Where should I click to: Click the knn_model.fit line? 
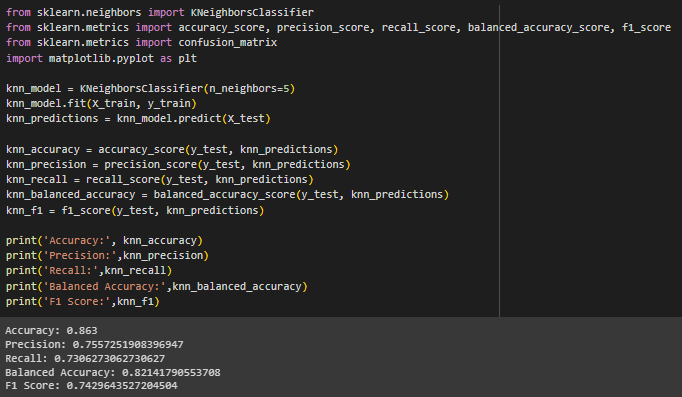click(x=101, y=103)
